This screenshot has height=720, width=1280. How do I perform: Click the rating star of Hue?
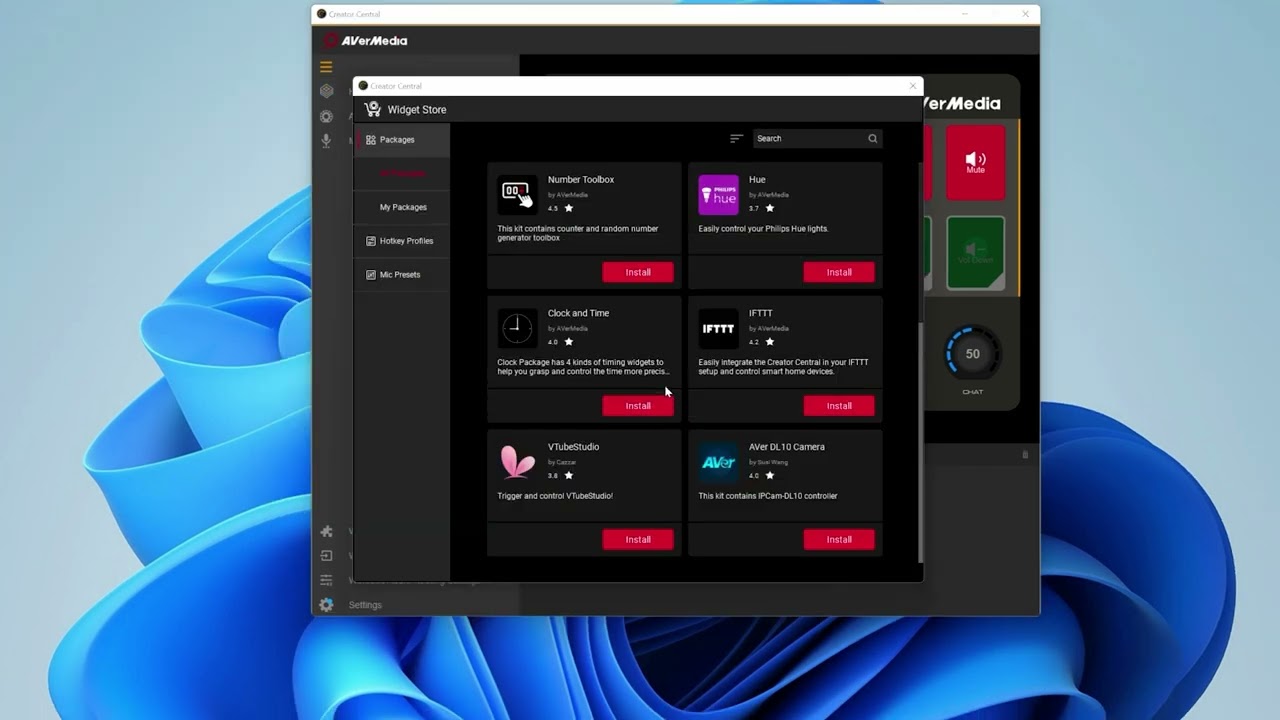coord(770,208)
